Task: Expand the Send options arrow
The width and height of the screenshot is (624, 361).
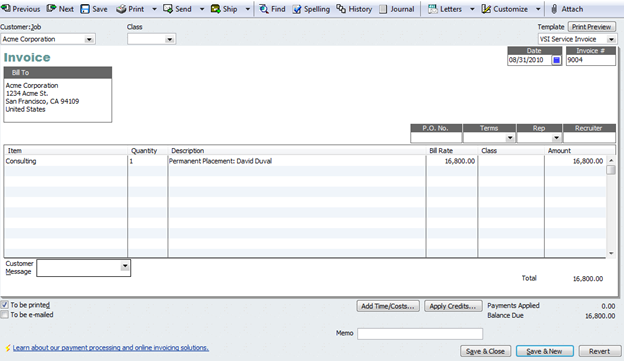Action: [x=202, y=9]
